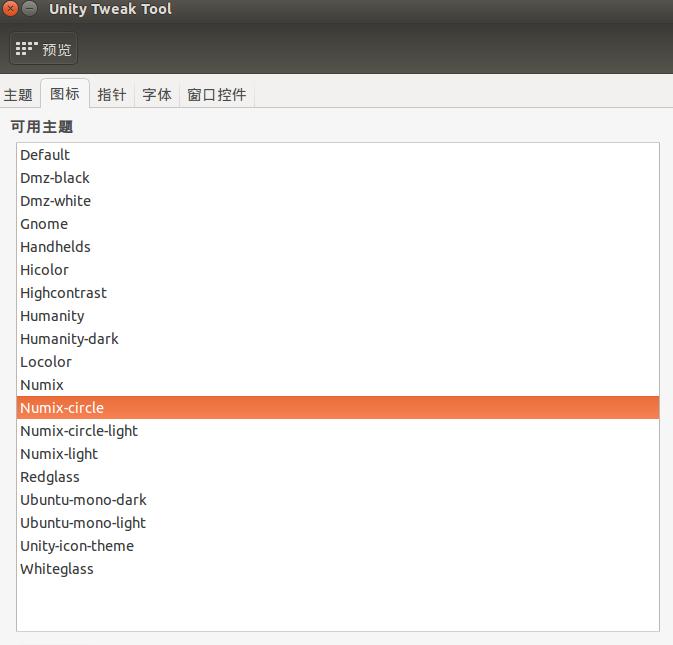Click the highlighted Numix-circle row

[x=338, y=408]
